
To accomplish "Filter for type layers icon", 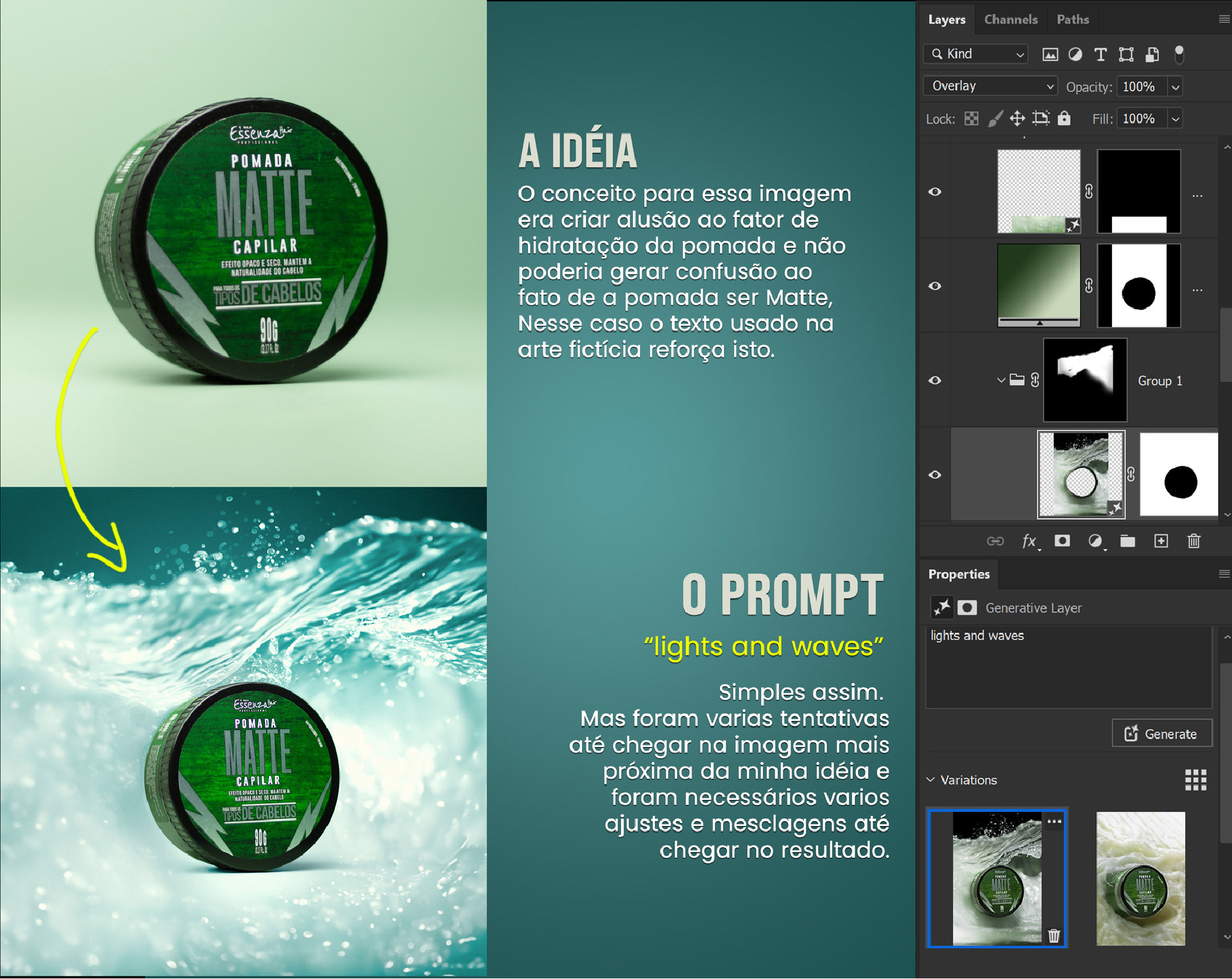I will [1100, 55].
